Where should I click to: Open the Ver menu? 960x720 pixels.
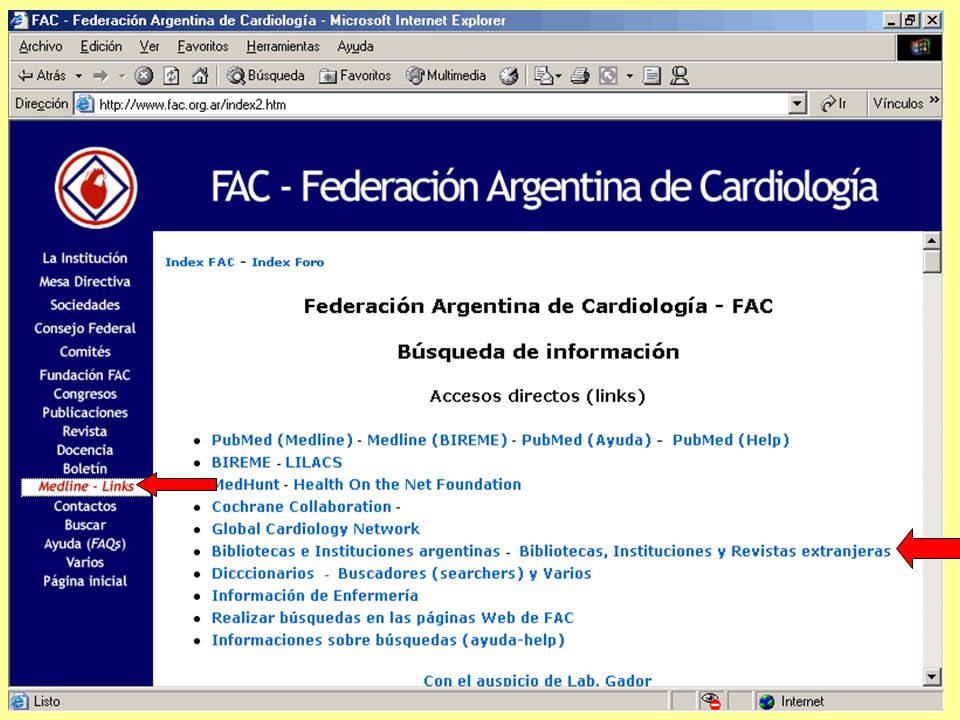tap(149, 47)
